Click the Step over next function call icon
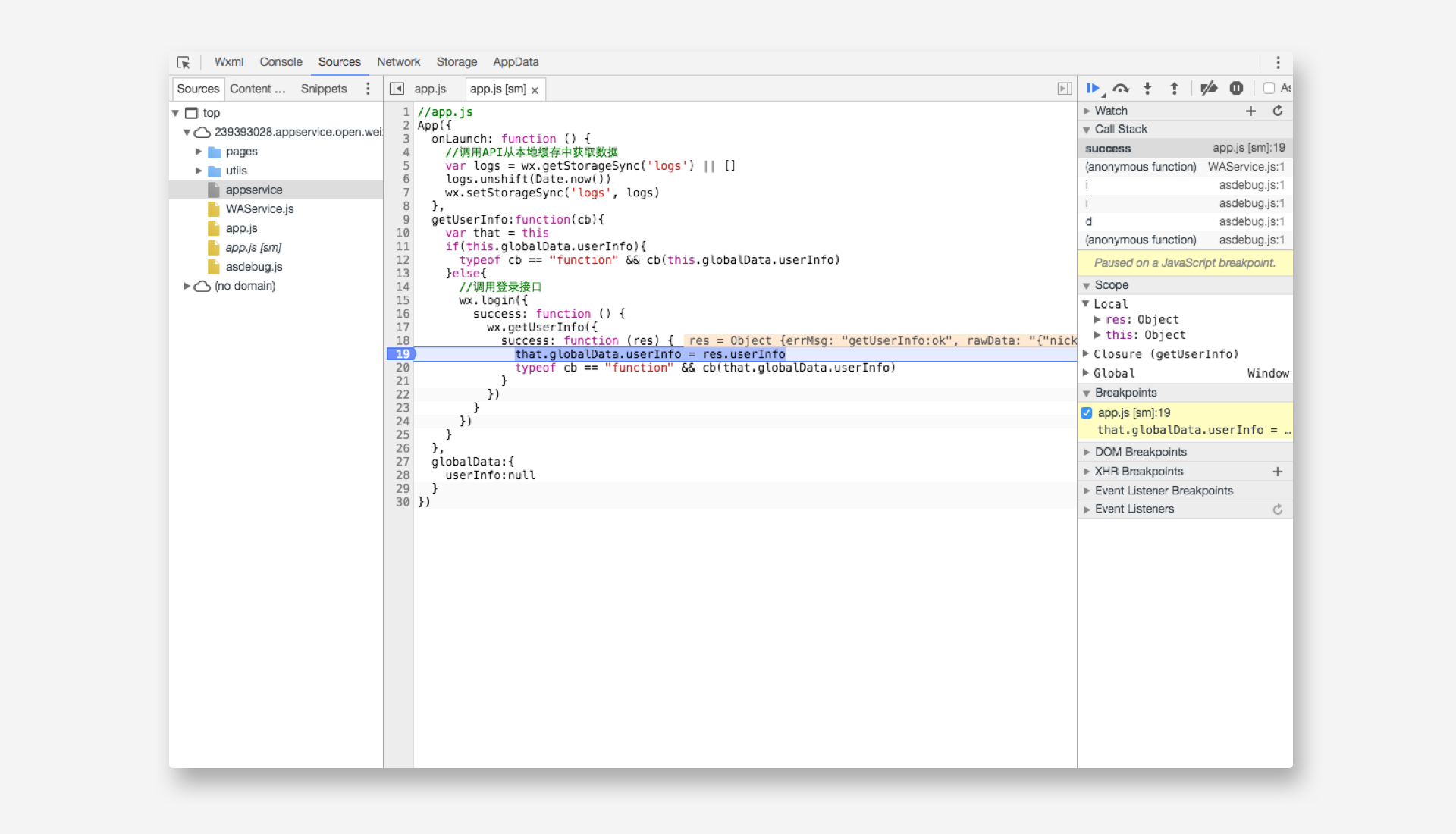 pos(1122,88)
